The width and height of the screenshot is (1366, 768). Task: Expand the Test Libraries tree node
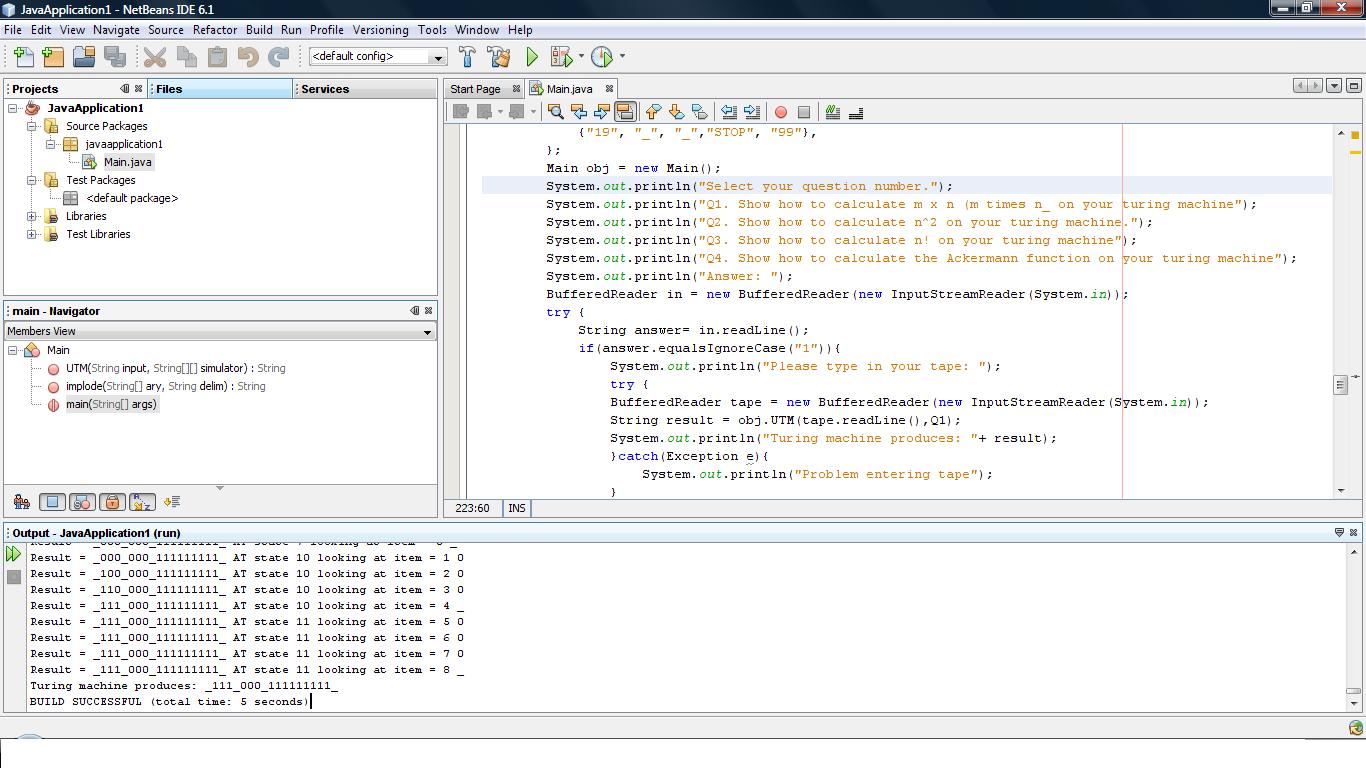click(32, 234)
